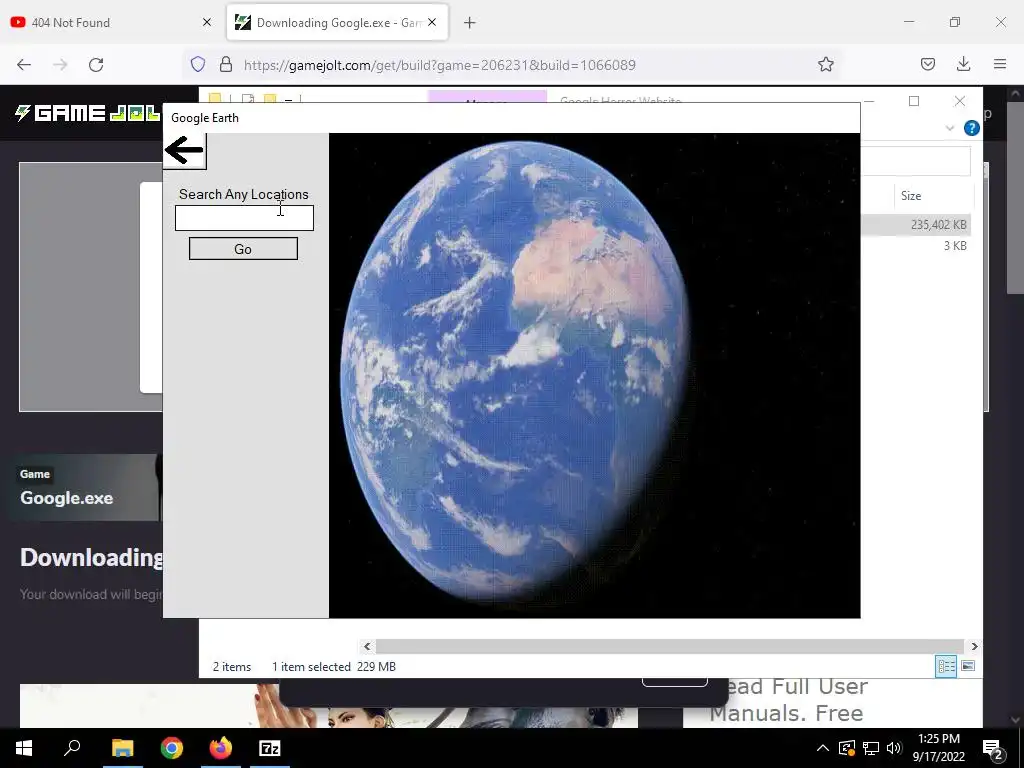
Task: Open the volume tray icon
Action: click(894, 748)
